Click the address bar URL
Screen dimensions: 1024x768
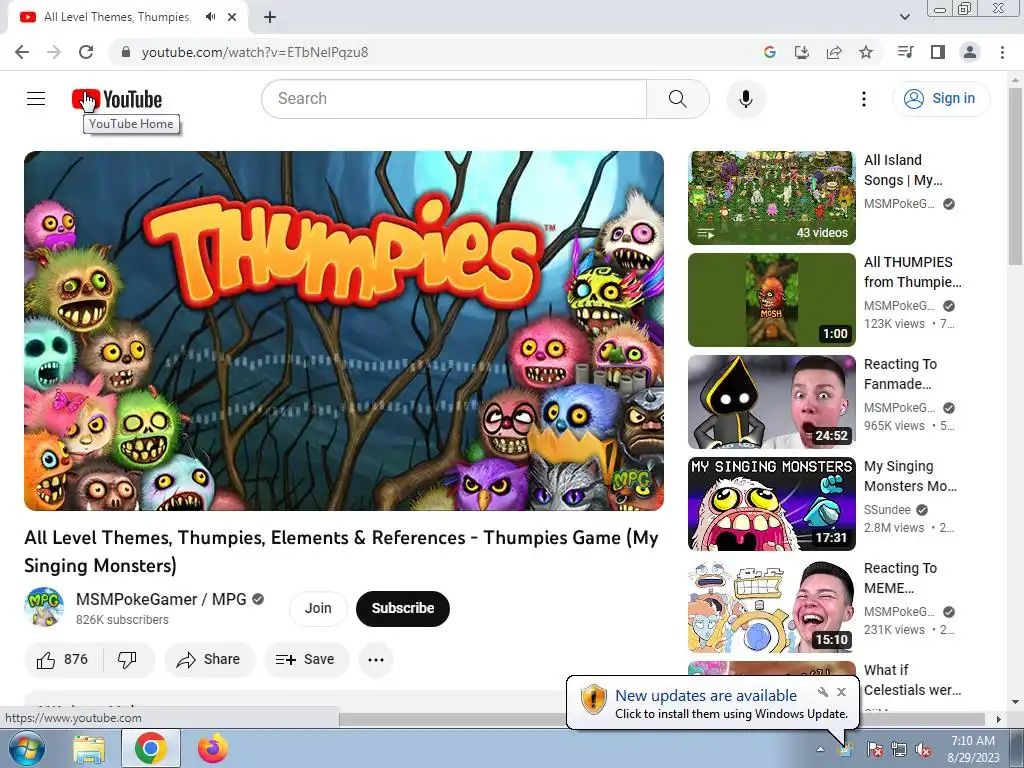tap(255, 52)
